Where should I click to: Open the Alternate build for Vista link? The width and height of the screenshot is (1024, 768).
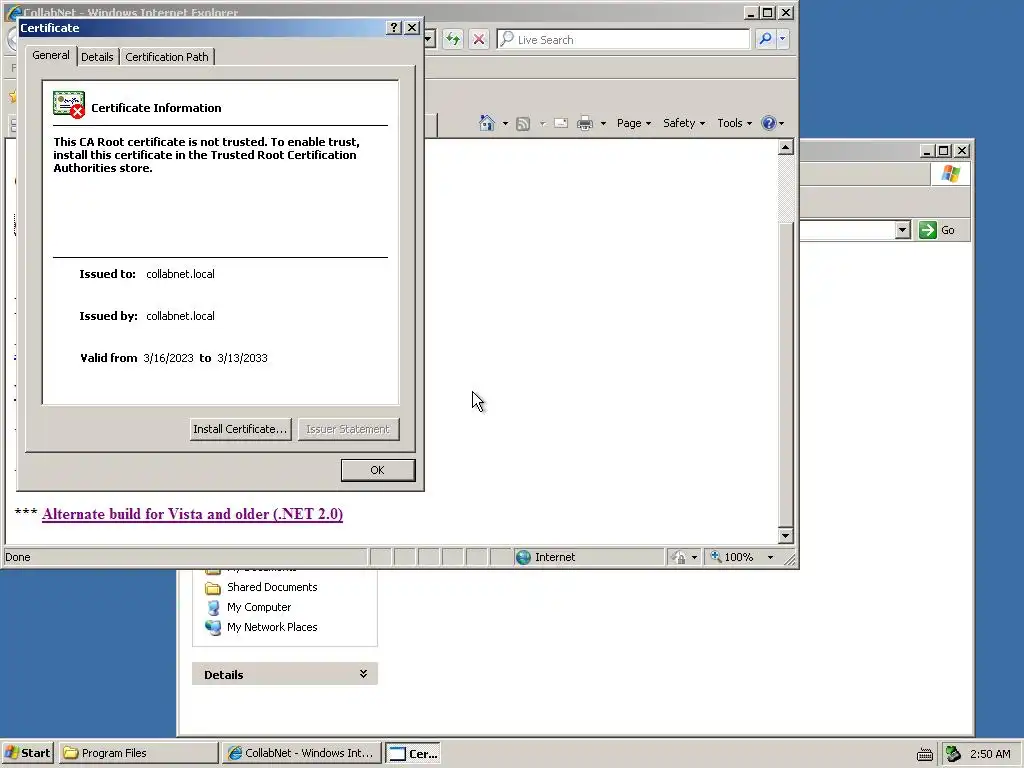193,514
